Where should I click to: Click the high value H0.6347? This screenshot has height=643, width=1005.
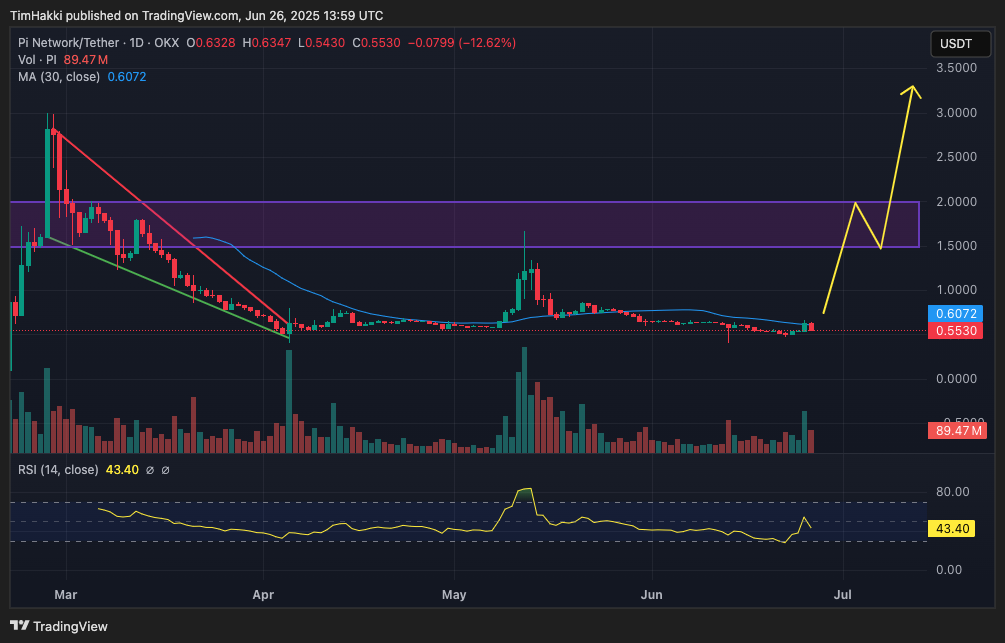267,43
